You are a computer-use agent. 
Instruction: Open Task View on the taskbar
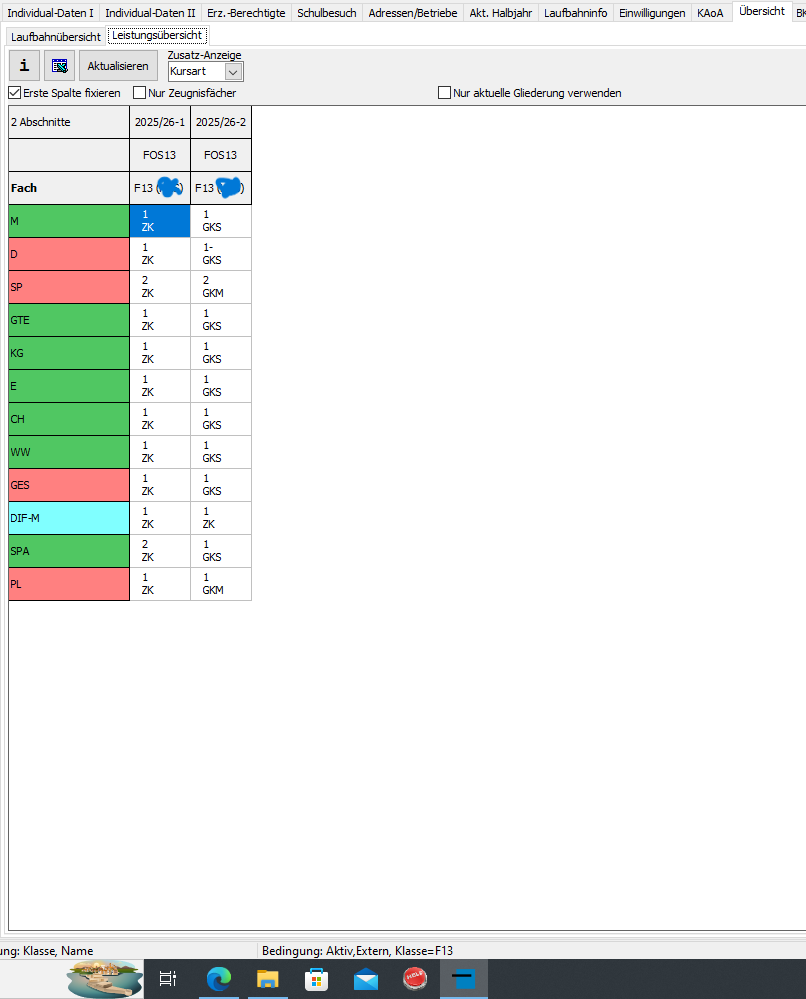(168, 979)
